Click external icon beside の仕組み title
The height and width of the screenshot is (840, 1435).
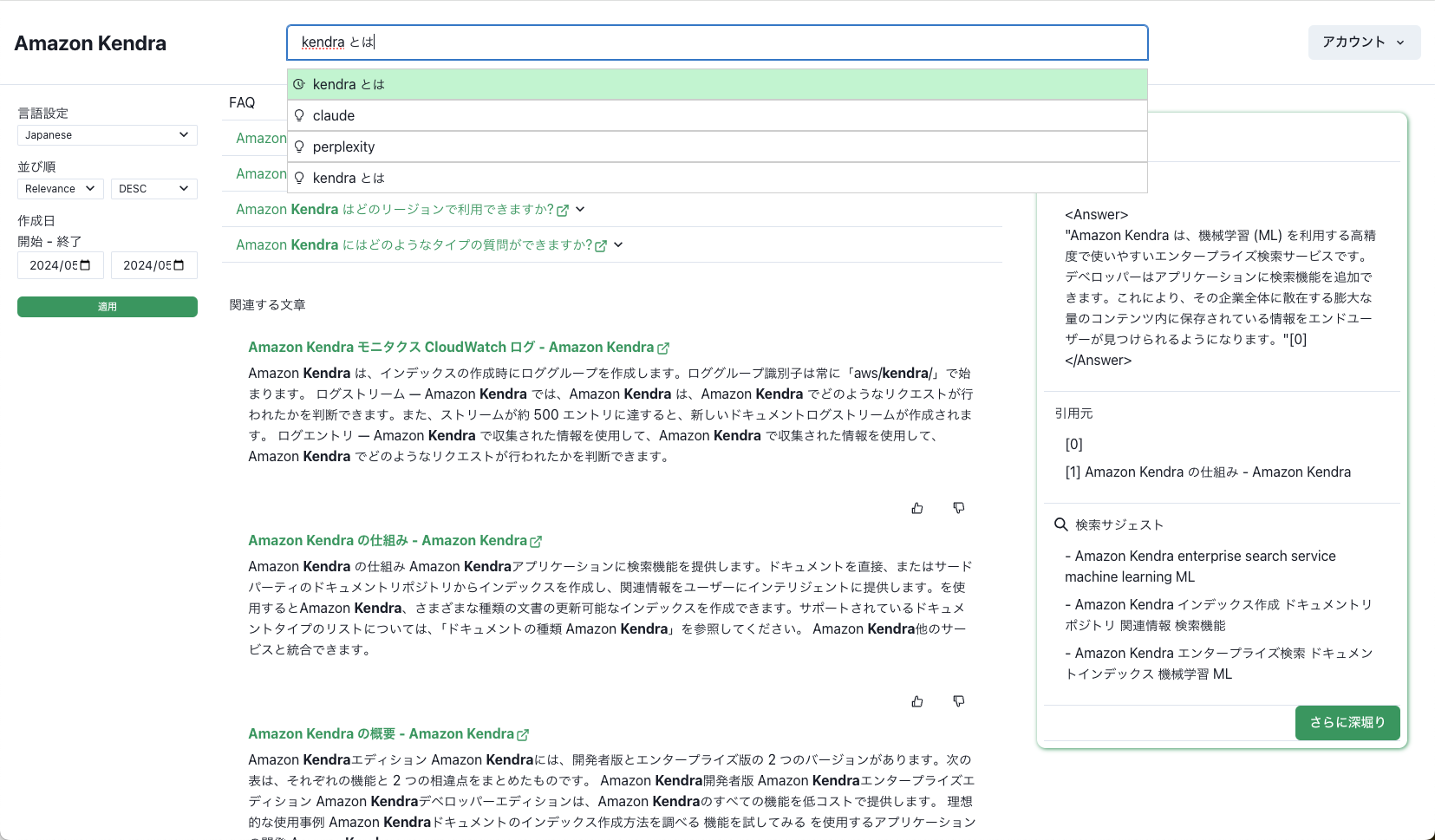pos(536,541)
